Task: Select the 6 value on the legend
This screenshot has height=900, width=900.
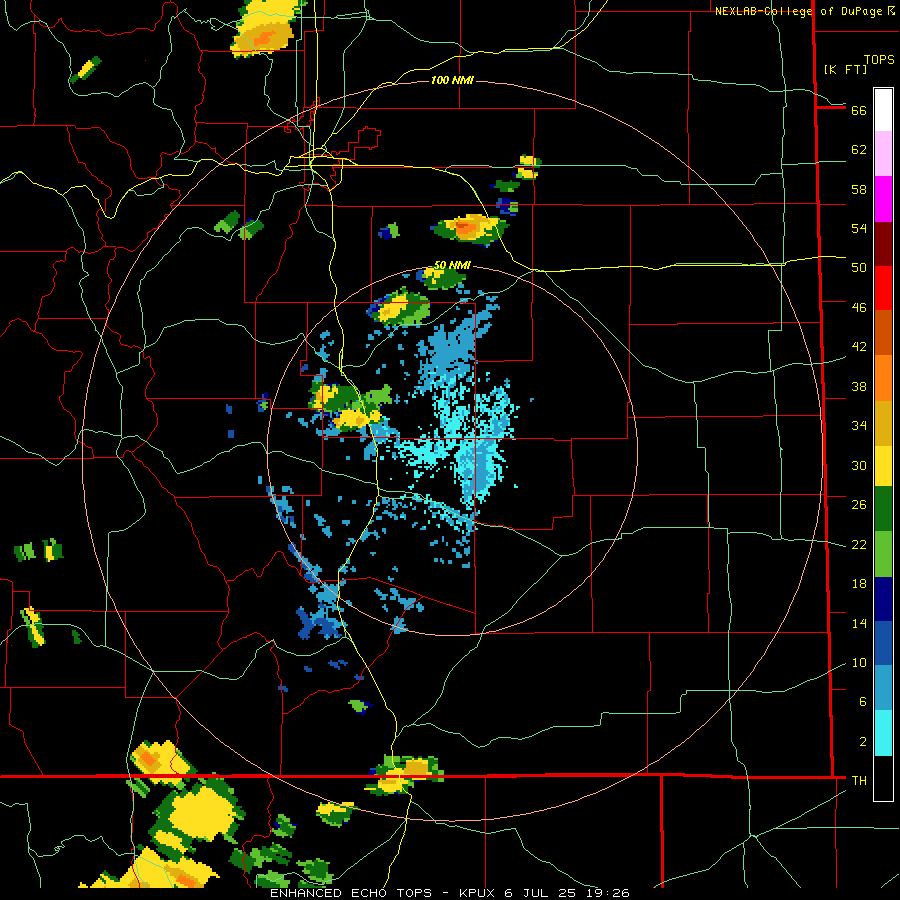Action: tap(863, 702)
